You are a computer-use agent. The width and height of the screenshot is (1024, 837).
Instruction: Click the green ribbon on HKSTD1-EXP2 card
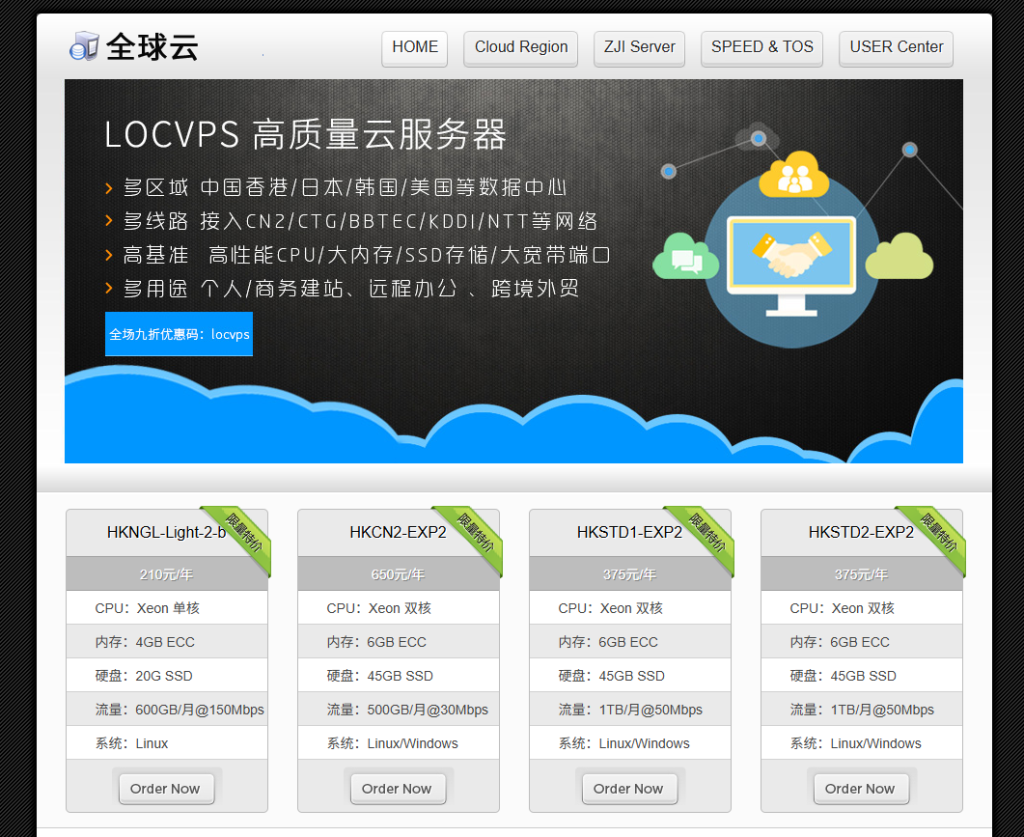click(705, 536)
